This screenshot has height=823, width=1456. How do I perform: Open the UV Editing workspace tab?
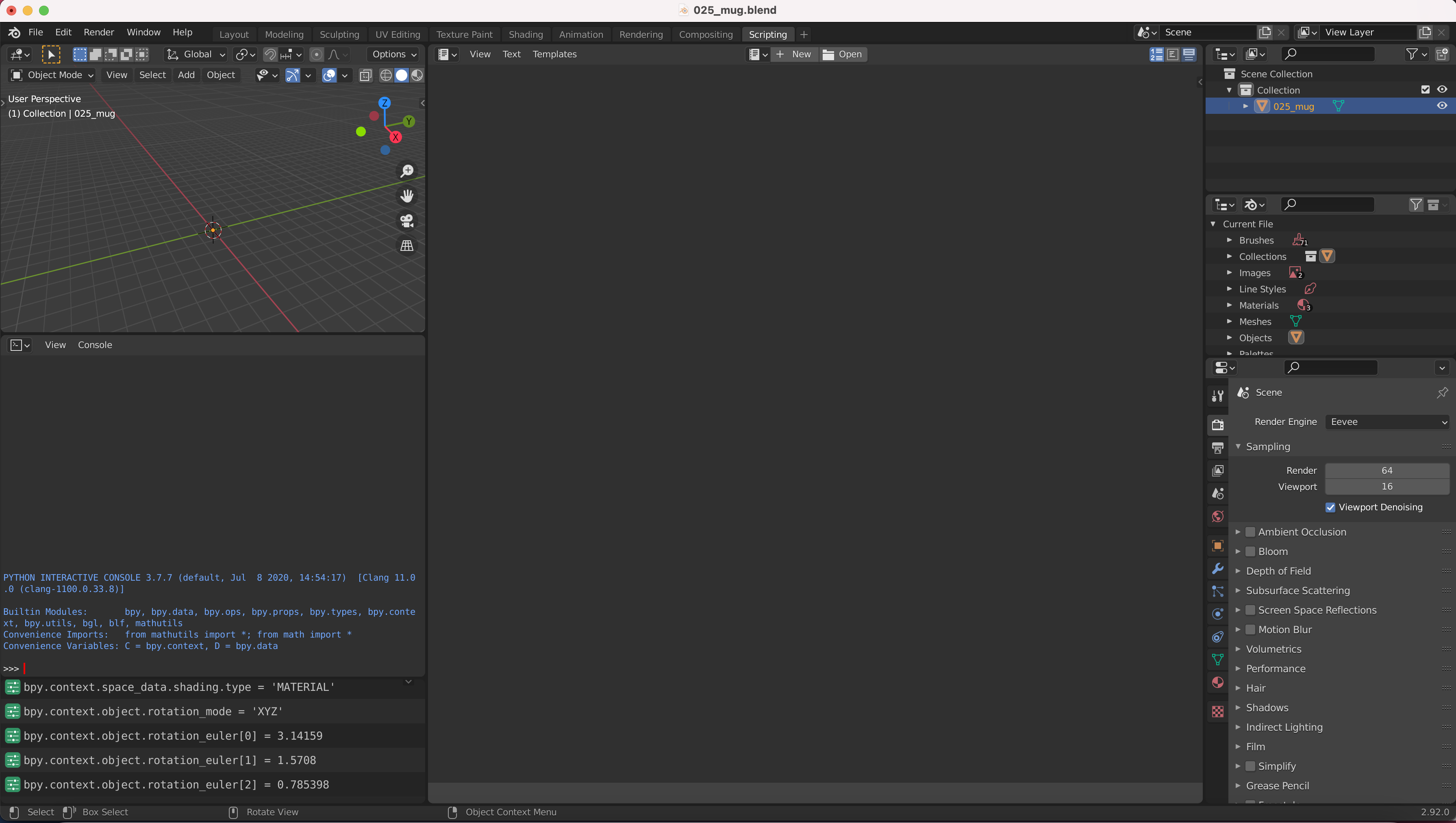click(398, 35)
